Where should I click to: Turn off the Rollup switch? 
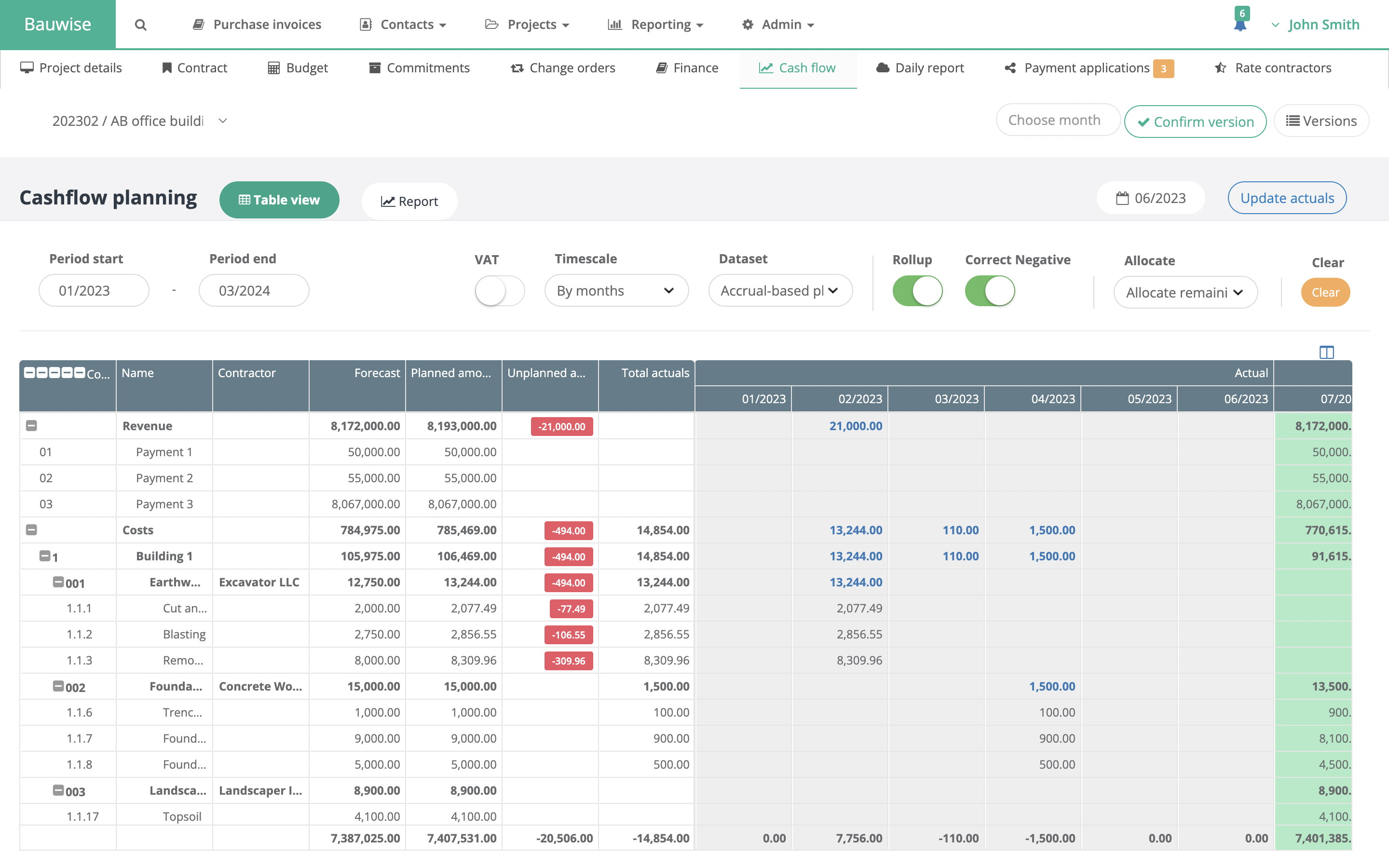(917, 291)
